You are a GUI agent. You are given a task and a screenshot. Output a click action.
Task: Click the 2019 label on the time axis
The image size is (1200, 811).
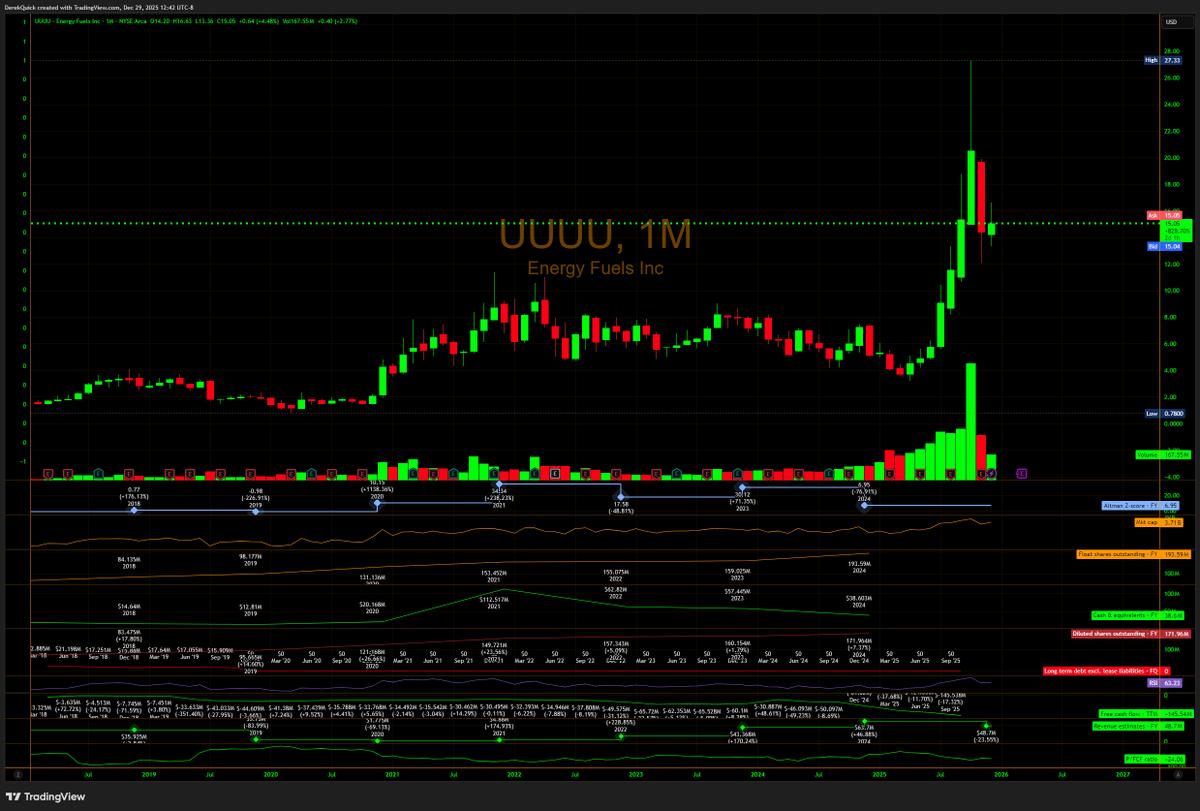[148, 774]
